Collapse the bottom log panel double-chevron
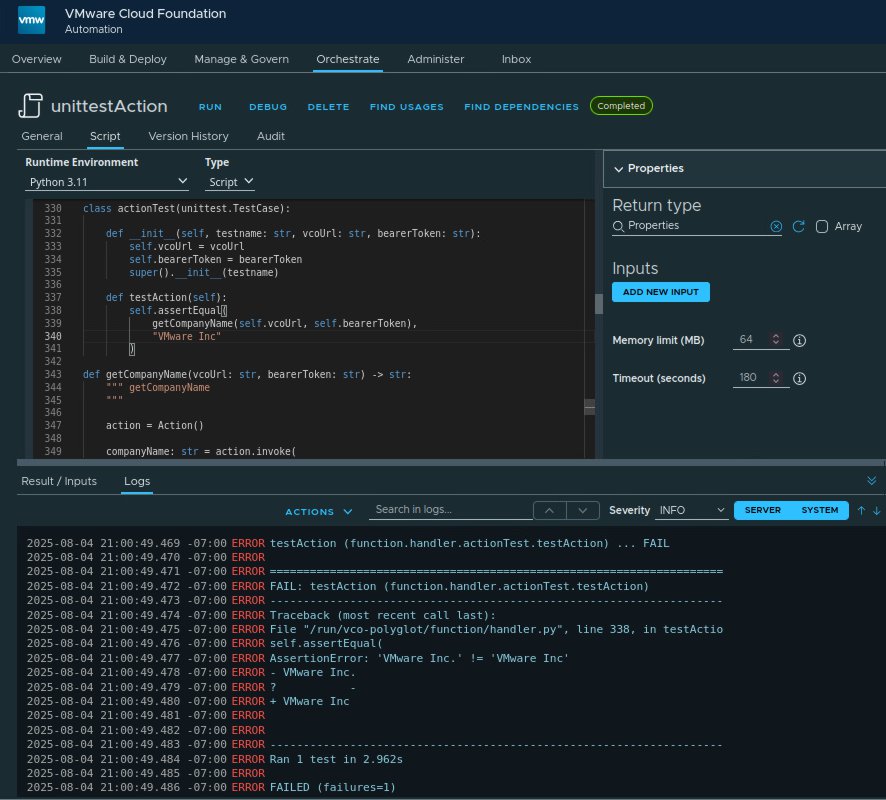 pos(871,480)
